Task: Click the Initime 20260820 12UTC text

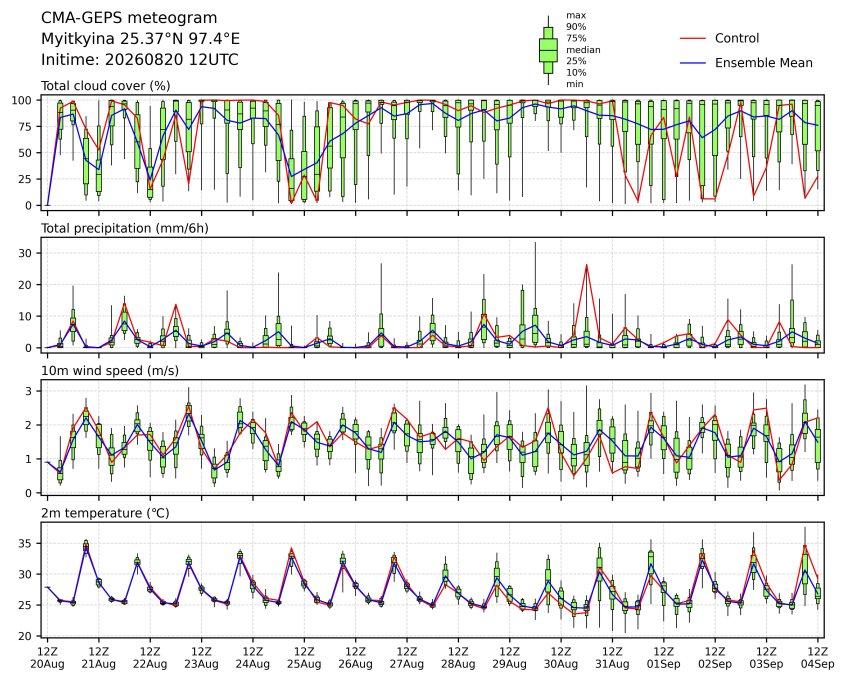Action: (x=140, y=59)
